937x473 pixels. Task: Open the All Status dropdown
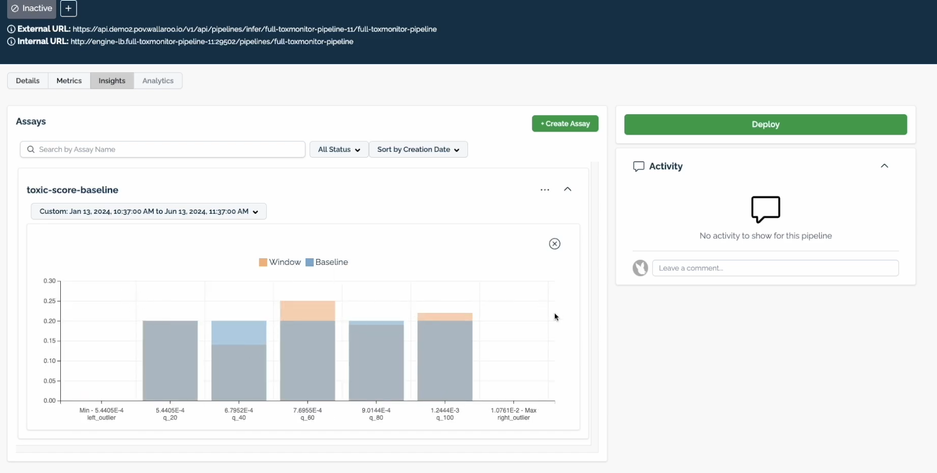339,149
